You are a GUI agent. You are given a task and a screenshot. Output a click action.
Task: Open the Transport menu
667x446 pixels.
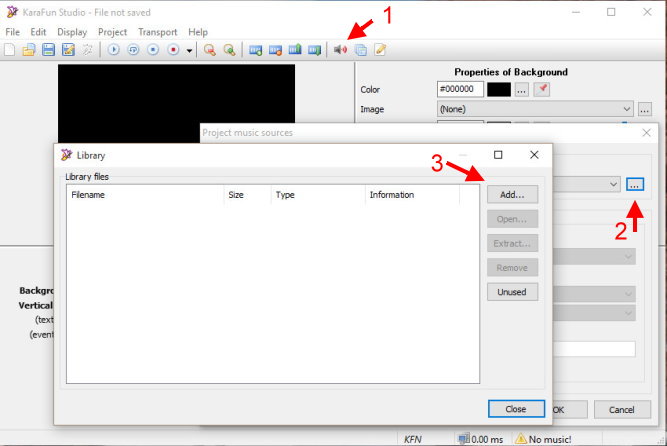157,32
